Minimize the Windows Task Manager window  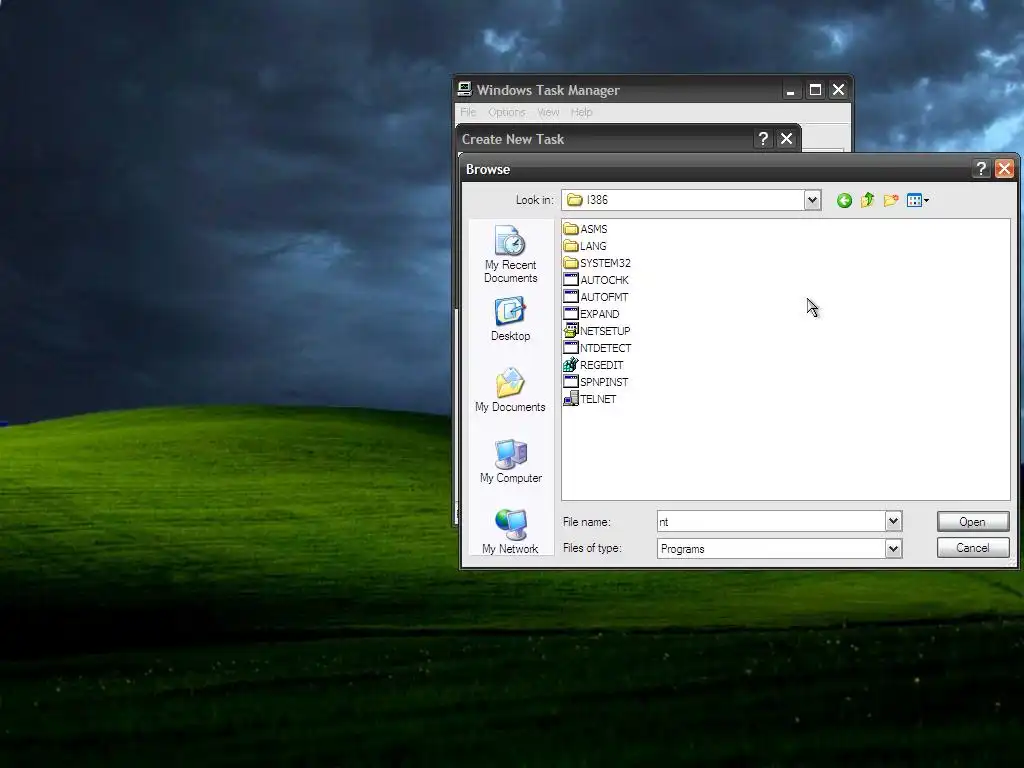791,89
